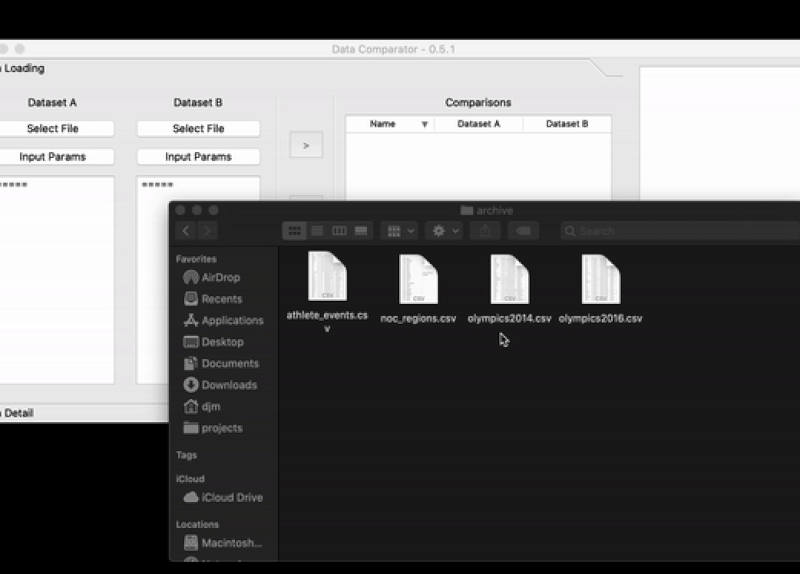Click the Dataset A columns list box
This screenshot has height=574, width=800.
(56, 280)
